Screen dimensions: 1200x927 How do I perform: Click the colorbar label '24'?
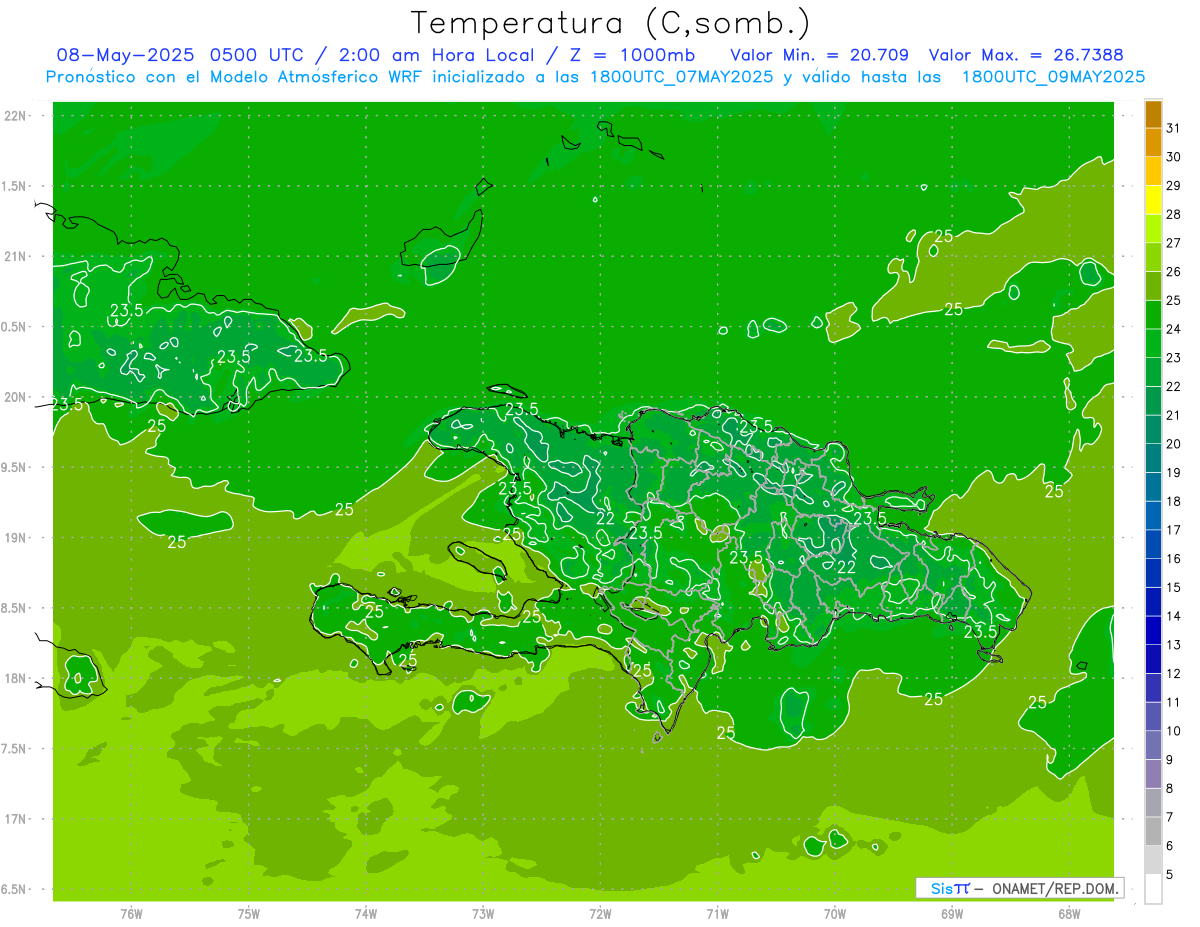coord(1173,329)
